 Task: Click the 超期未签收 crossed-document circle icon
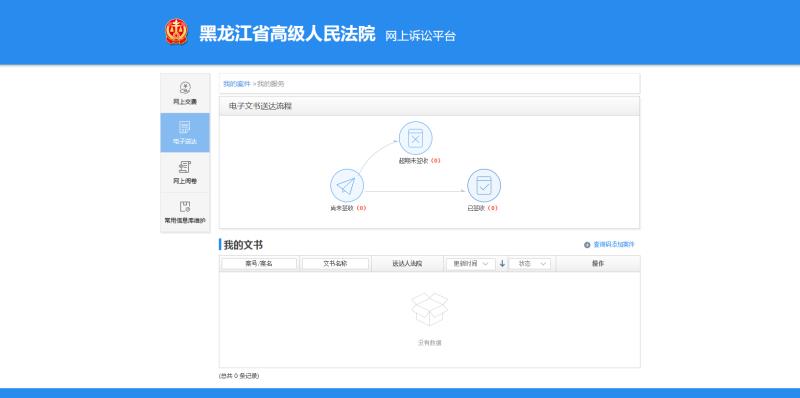point(416,138)
